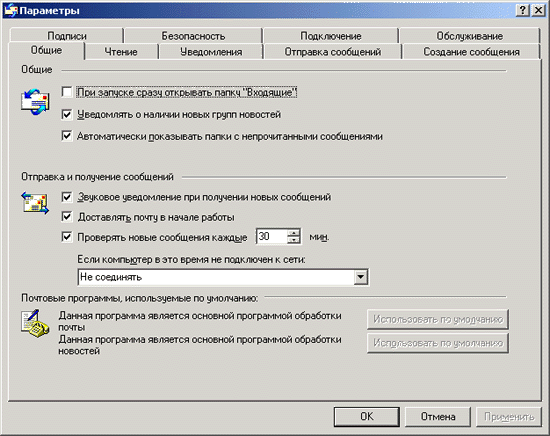This screenshot has height=436, width=550.
Task: Open the Подписи tab
Action: pos(67,36)
